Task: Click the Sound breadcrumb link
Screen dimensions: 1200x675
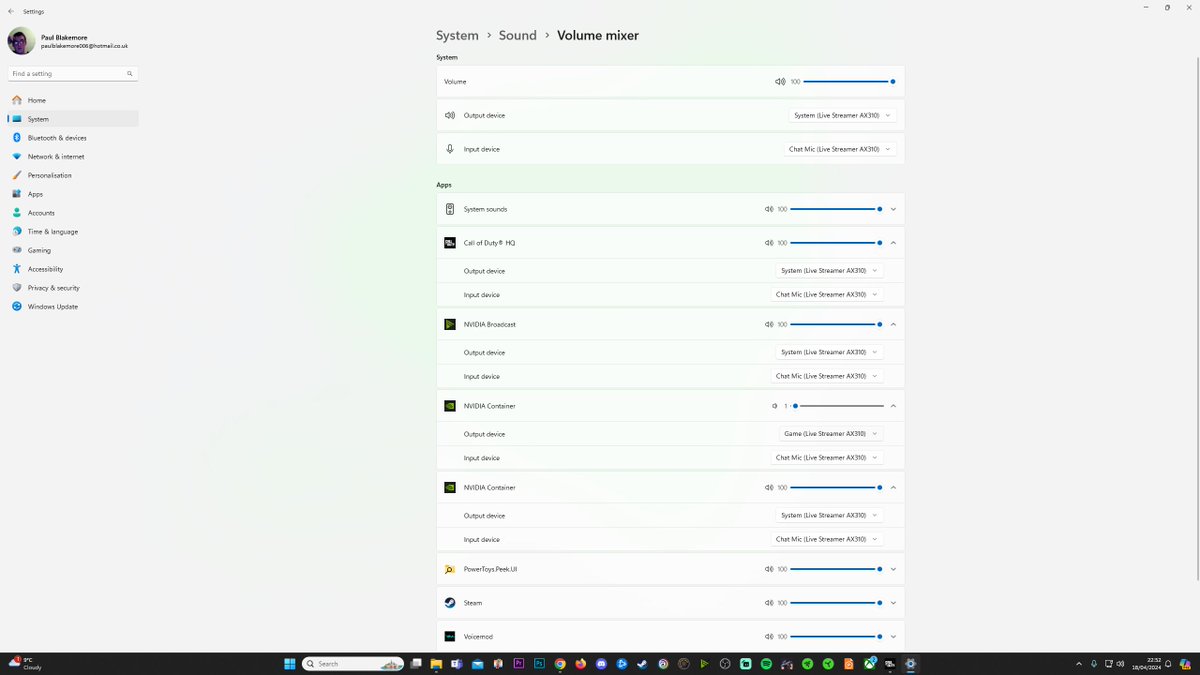Action: click(518, 35)
